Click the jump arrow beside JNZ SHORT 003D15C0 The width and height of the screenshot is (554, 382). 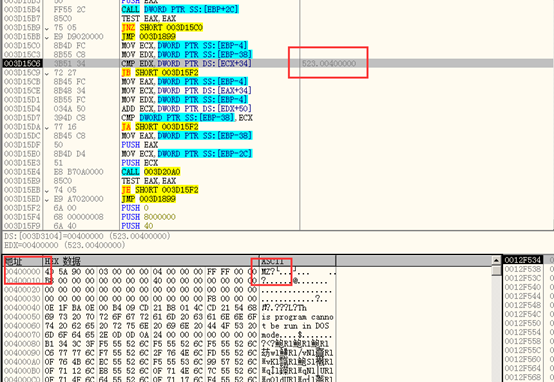47,28
